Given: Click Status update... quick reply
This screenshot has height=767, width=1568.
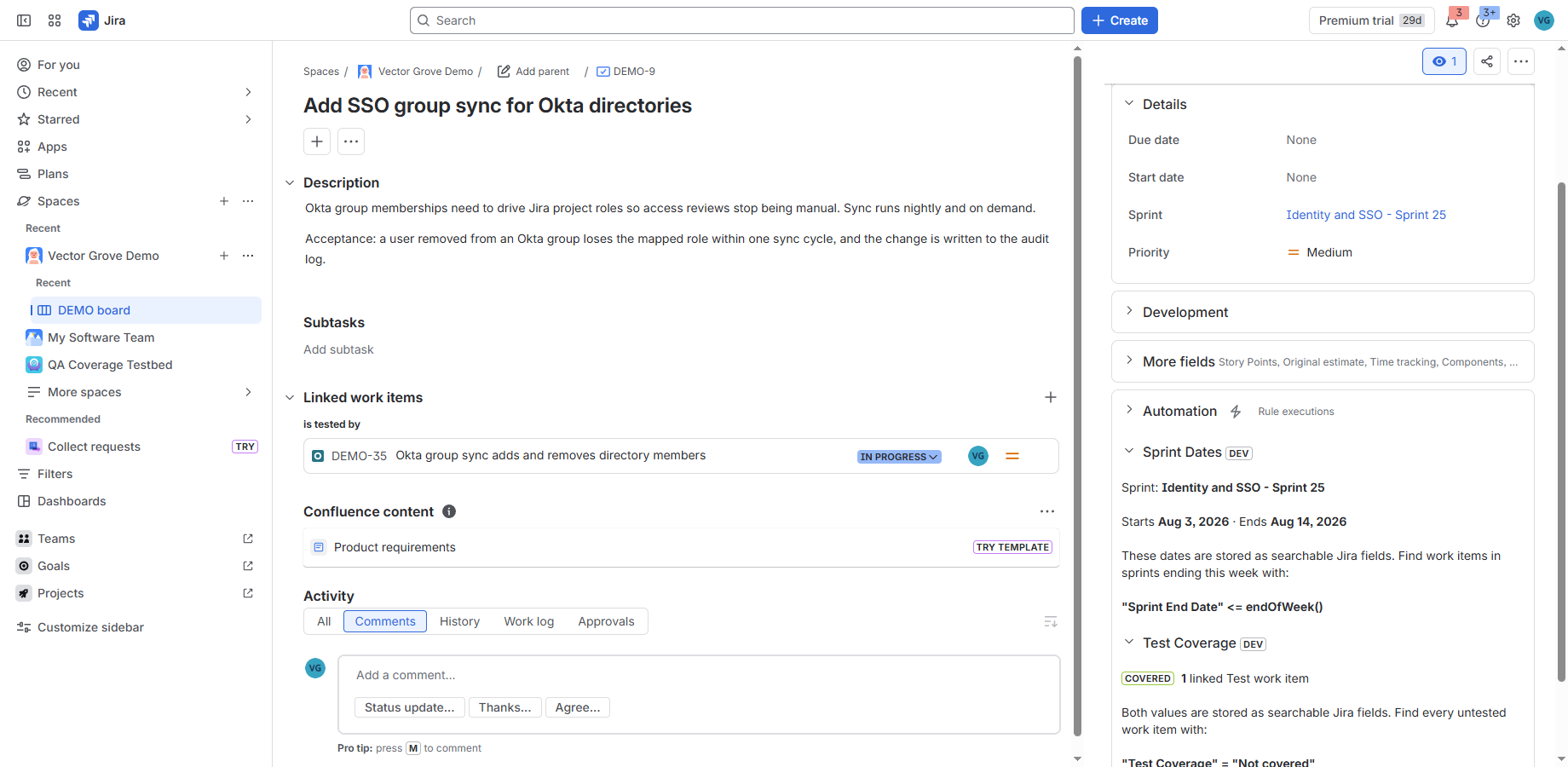Looking at the screenshot, I should point(410,707).
